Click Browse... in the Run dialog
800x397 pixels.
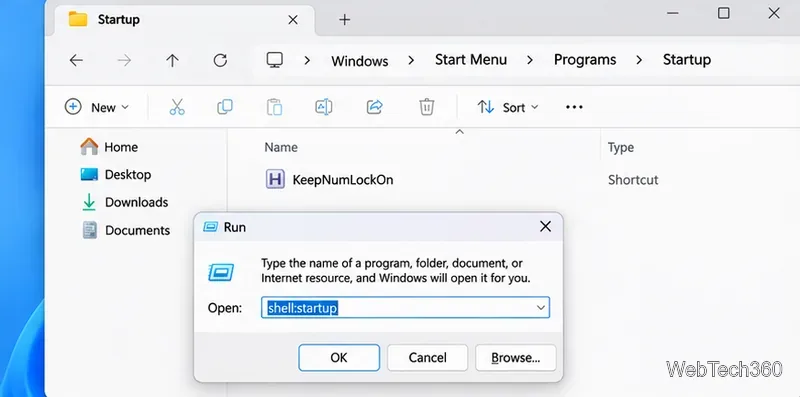(x=516, y=358)
